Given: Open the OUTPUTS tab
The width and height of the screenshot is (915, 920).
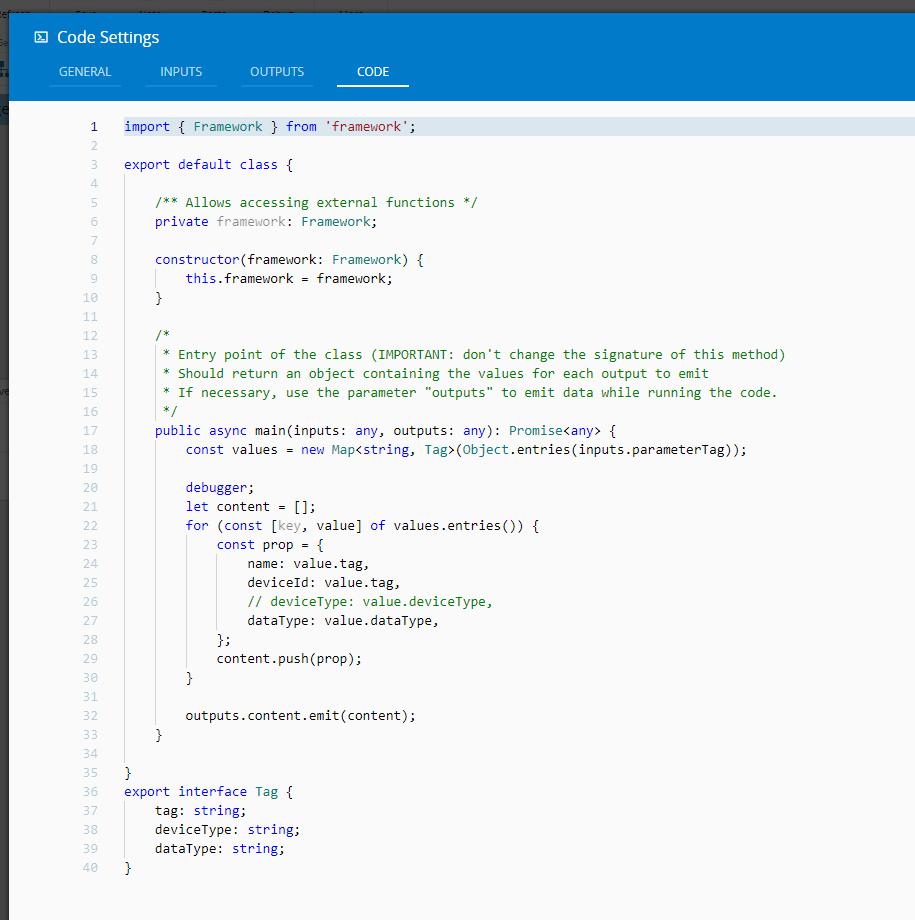Looking at the screenshot, I should click(277, 72).
